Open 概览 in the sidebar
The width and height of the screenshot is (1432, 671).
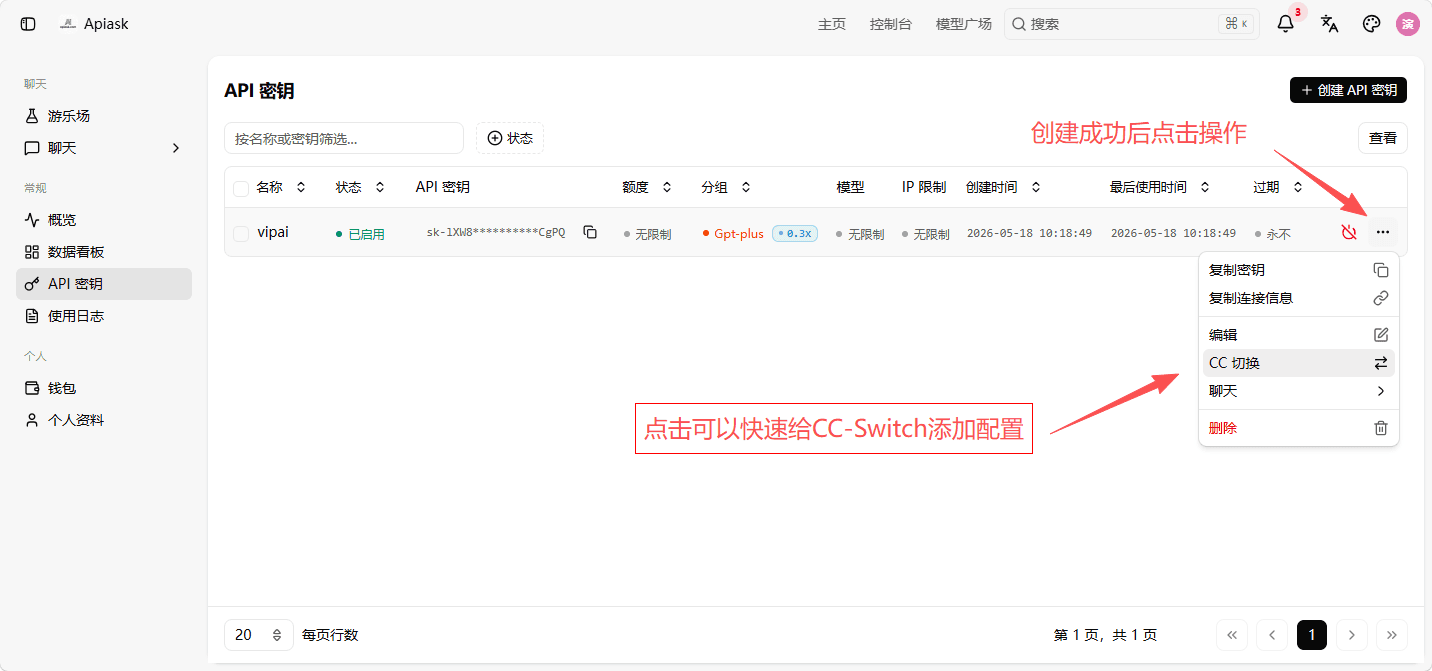[x=104, y=220]
